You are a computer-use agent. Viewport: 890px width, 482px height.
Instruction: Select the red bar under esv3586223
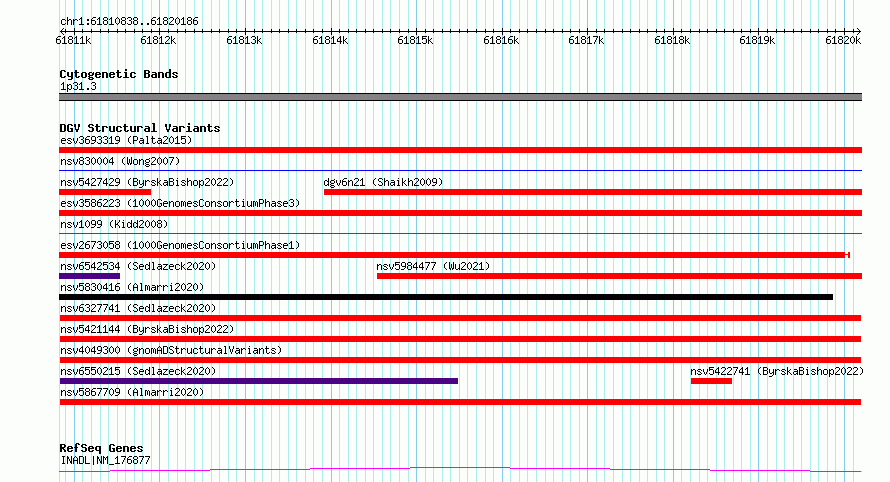[460, 213]
